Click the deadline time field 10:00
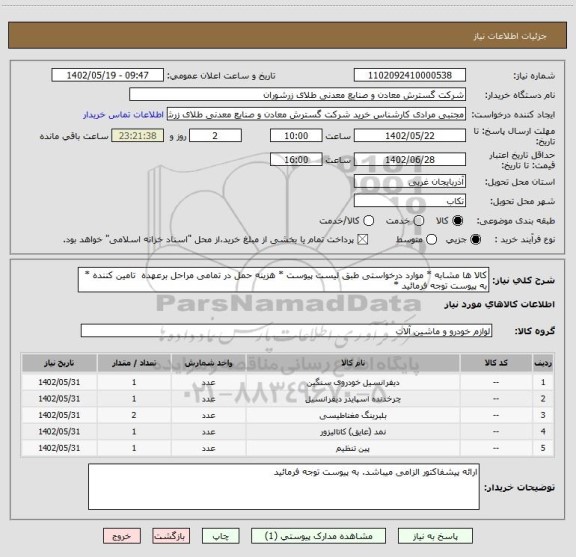 pos(296,136)
